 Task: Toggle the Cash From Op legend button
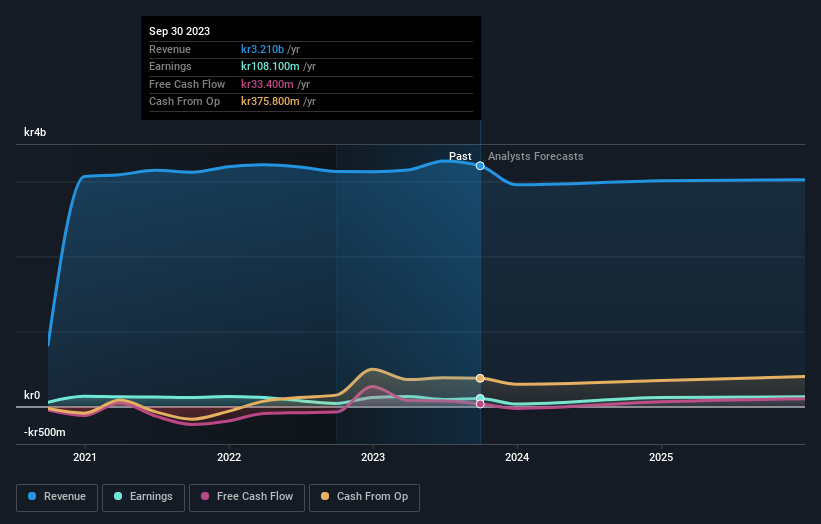coord(364,497)
